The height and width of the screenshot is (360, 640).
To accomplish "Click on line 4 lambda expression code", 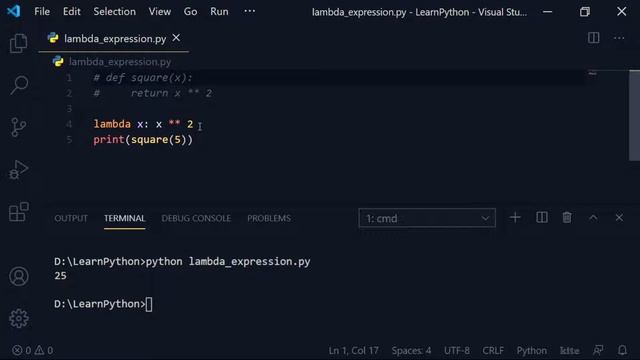I will coord(143,124).
